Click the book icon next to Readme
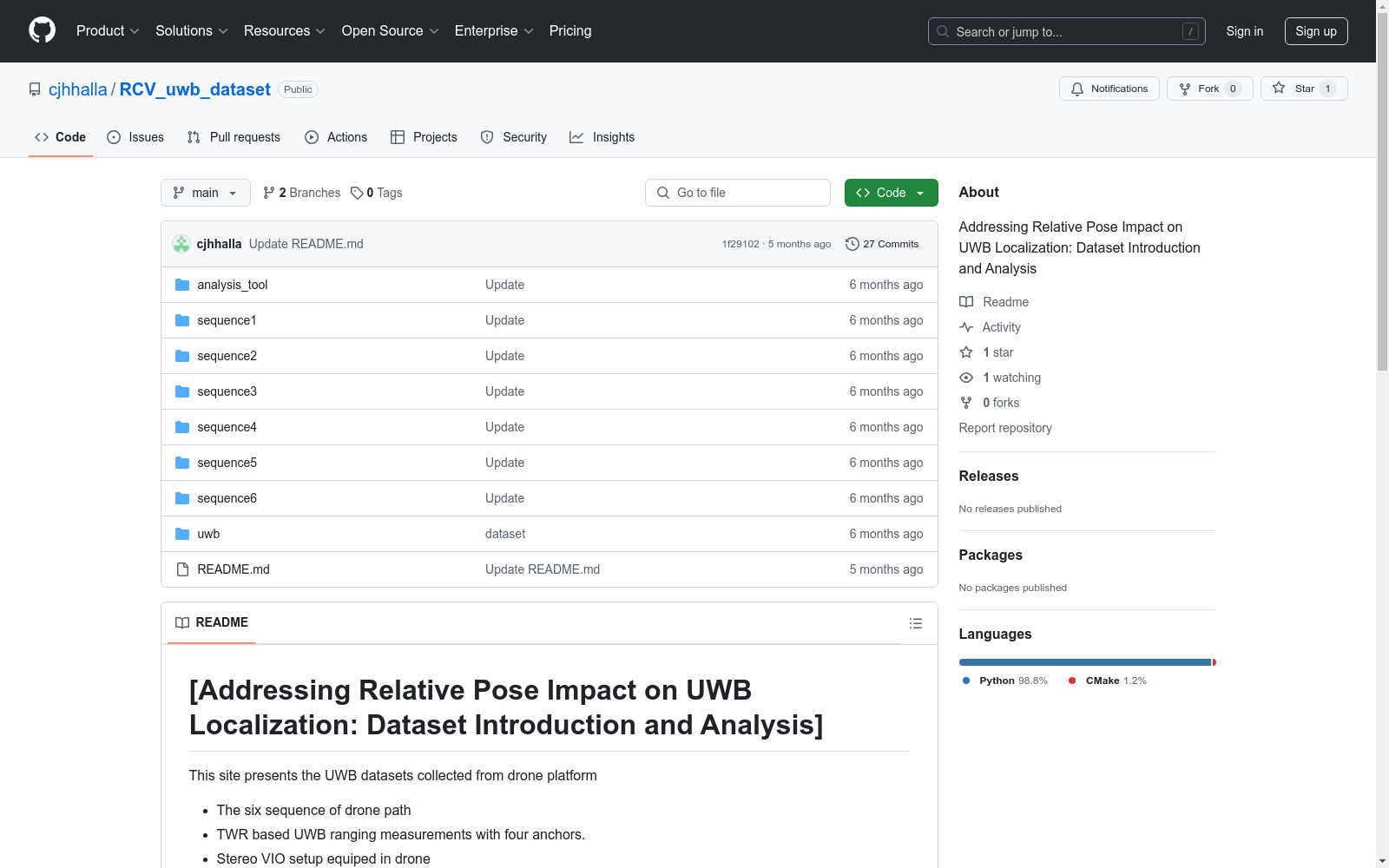The width and height of the screenshot is (1389, 868). pyautogui.click(x=966, y=302)
